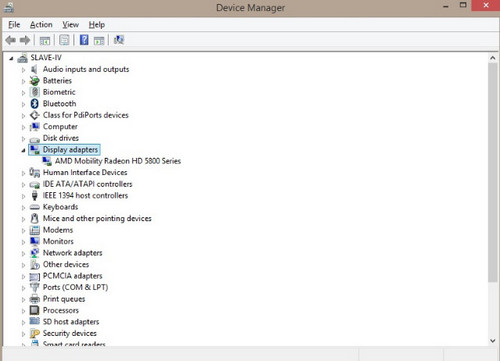Expand the Audio inputs and outputs node

tap(23, 70)
